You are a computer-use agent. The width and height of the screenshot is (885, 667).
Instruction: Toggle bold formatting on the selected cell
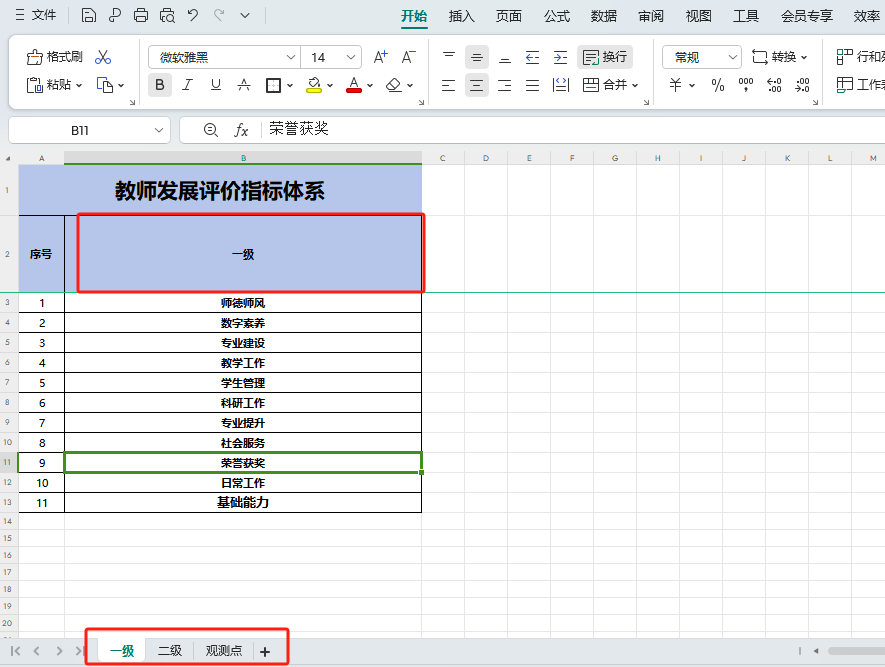pos(159,86)
